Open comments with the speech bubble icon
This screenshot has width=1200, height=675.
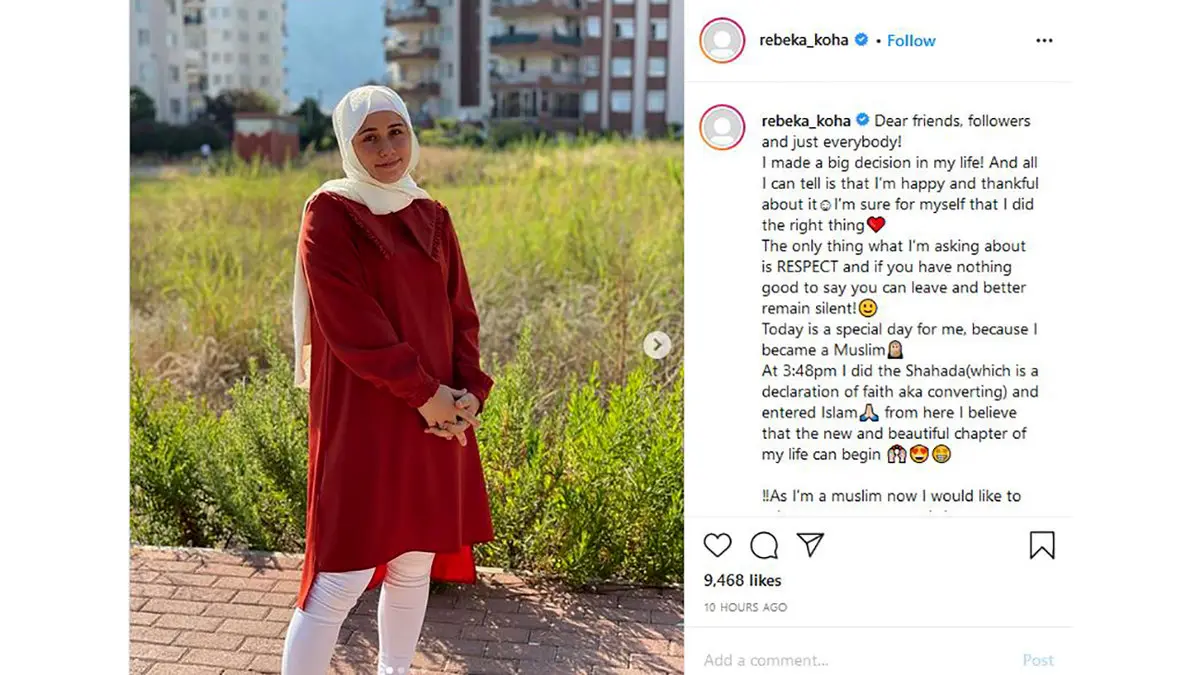pyautogui.click(x=764, y=545)
